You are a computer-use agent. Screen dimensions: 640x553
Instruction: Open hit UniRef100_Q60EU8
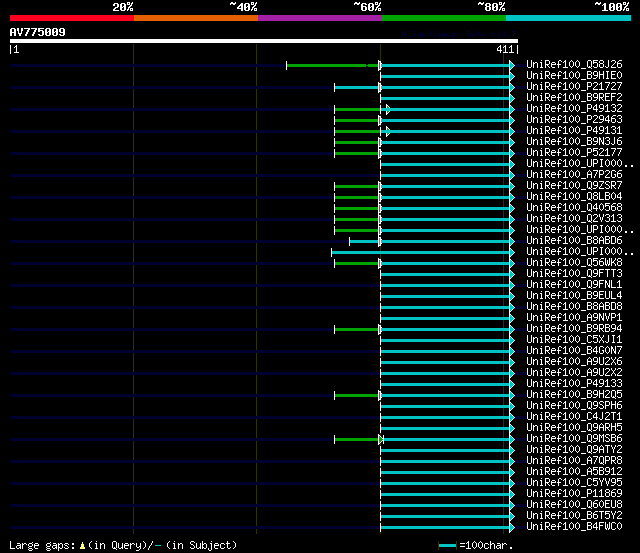coord(574,505)
